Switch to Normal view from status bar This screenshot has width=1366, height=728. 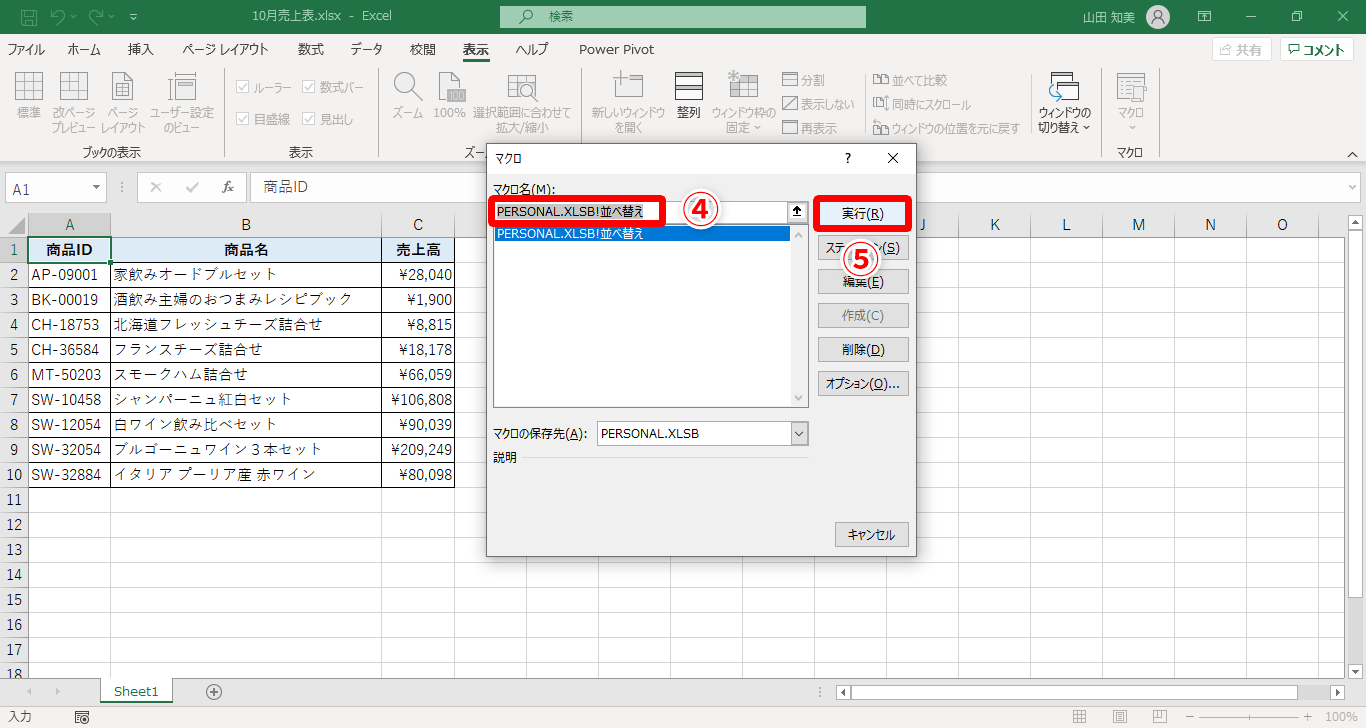[x=1079, y=717]
